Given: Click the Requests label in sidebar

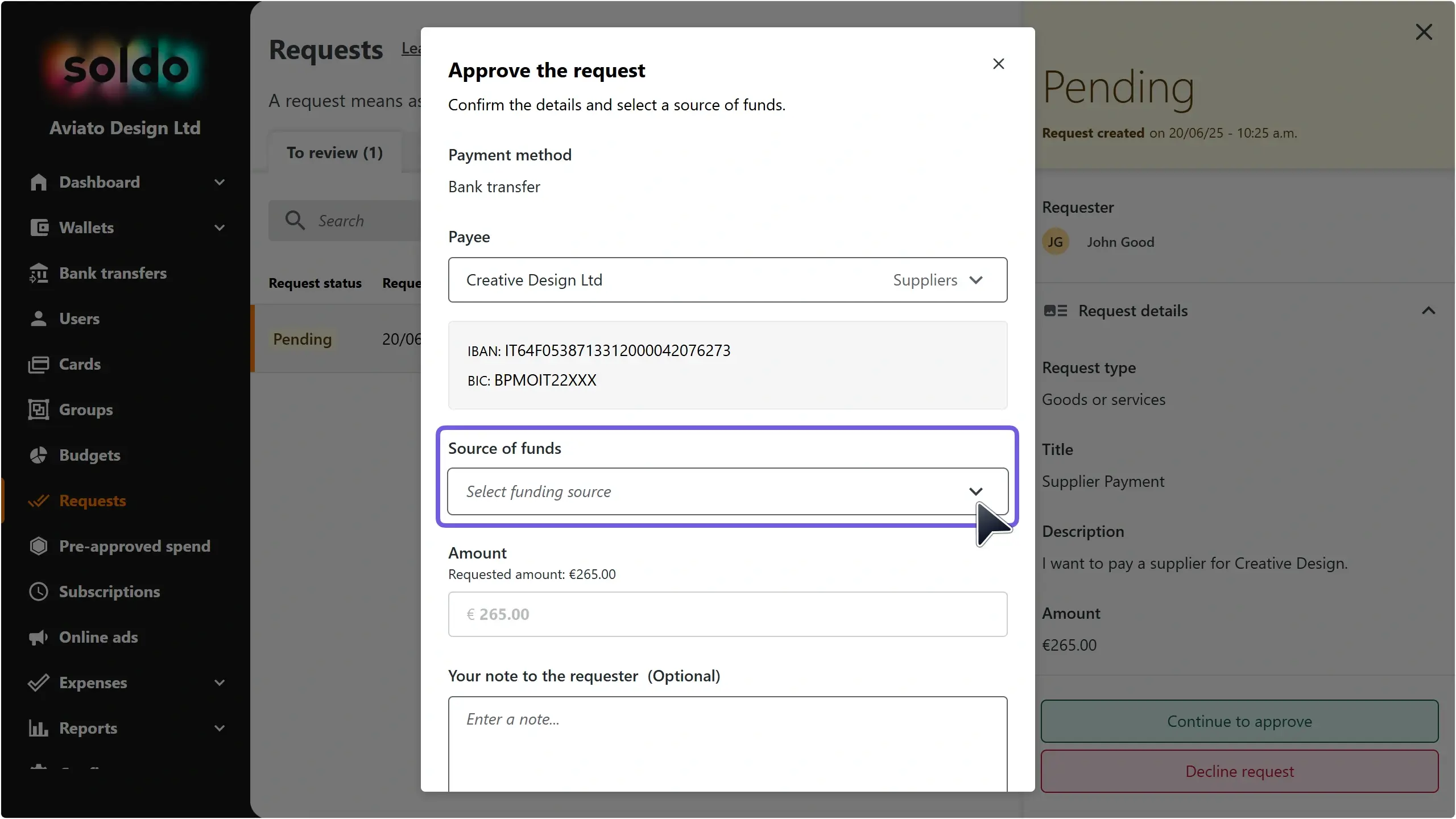Looking at the screenshot, I should pyautogui.click(x=93, y=500).
